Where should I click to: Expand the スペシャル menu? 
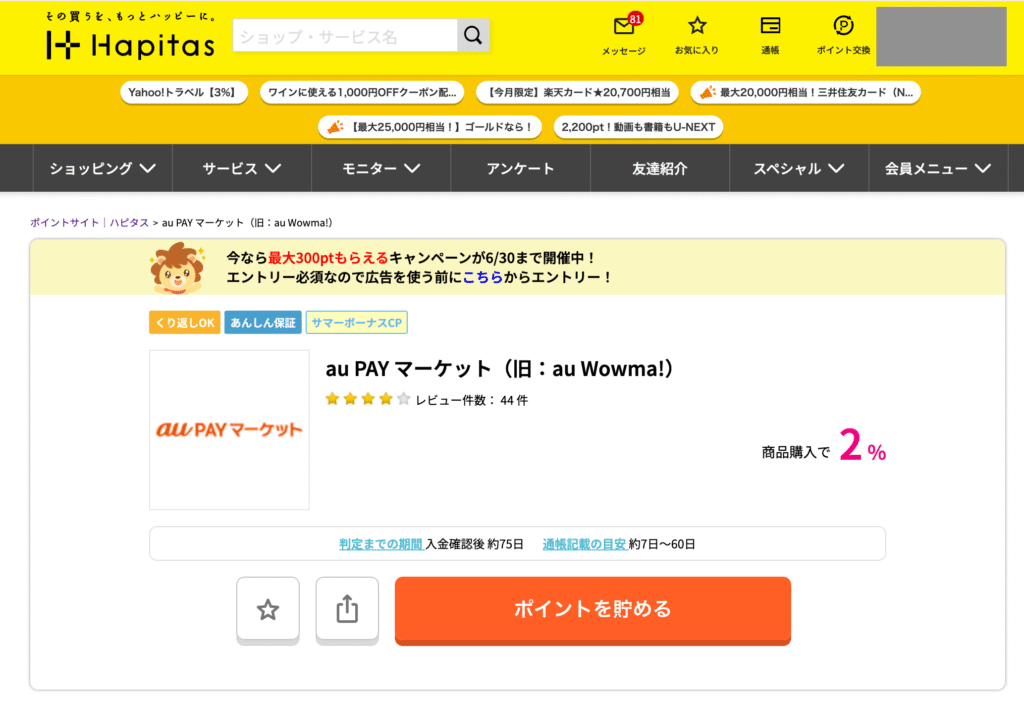click(x=799, y=169)
